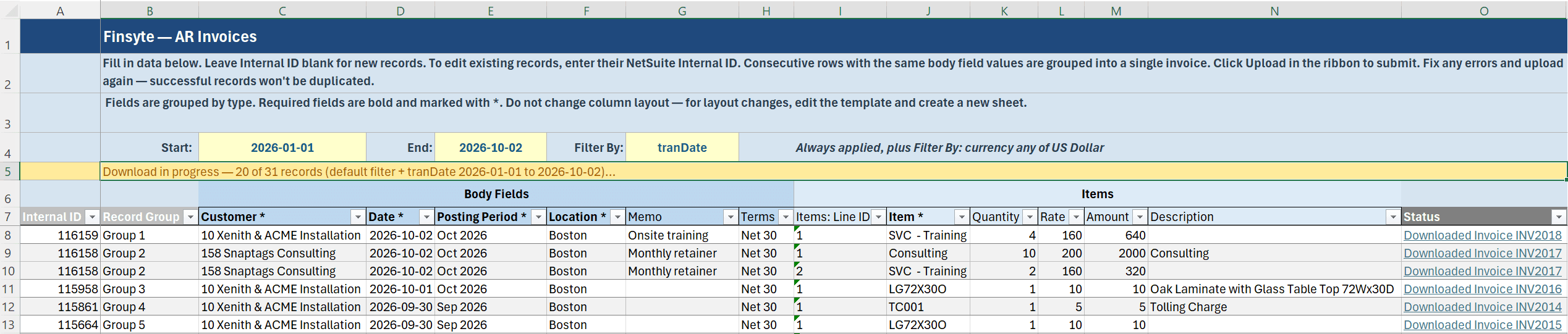Open the Quantity column filter dropdown

pyautogui.click(x=1030, y=217)
